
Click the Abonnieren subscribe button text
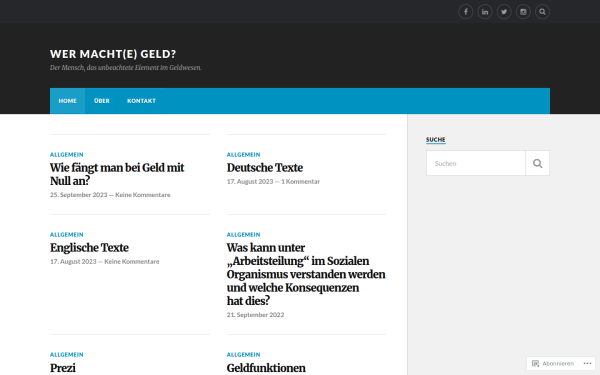click(x=558, y=364)
